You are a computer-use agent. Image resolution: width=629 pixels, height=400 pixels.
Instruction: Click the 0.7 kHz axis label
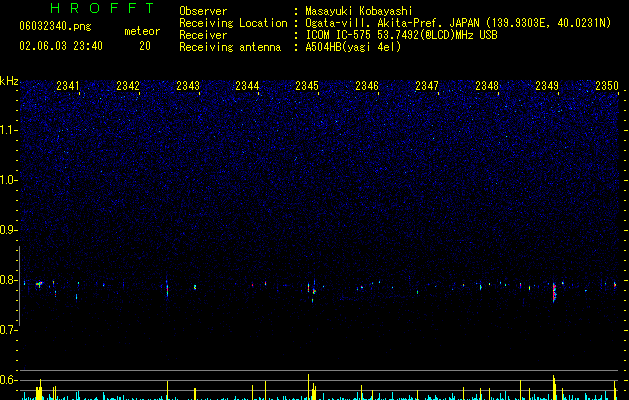click(8, 330)
